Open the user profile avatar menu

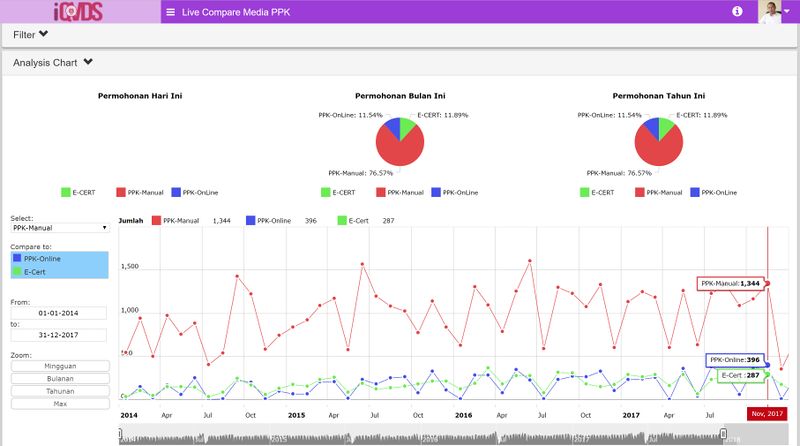(770, 11)
